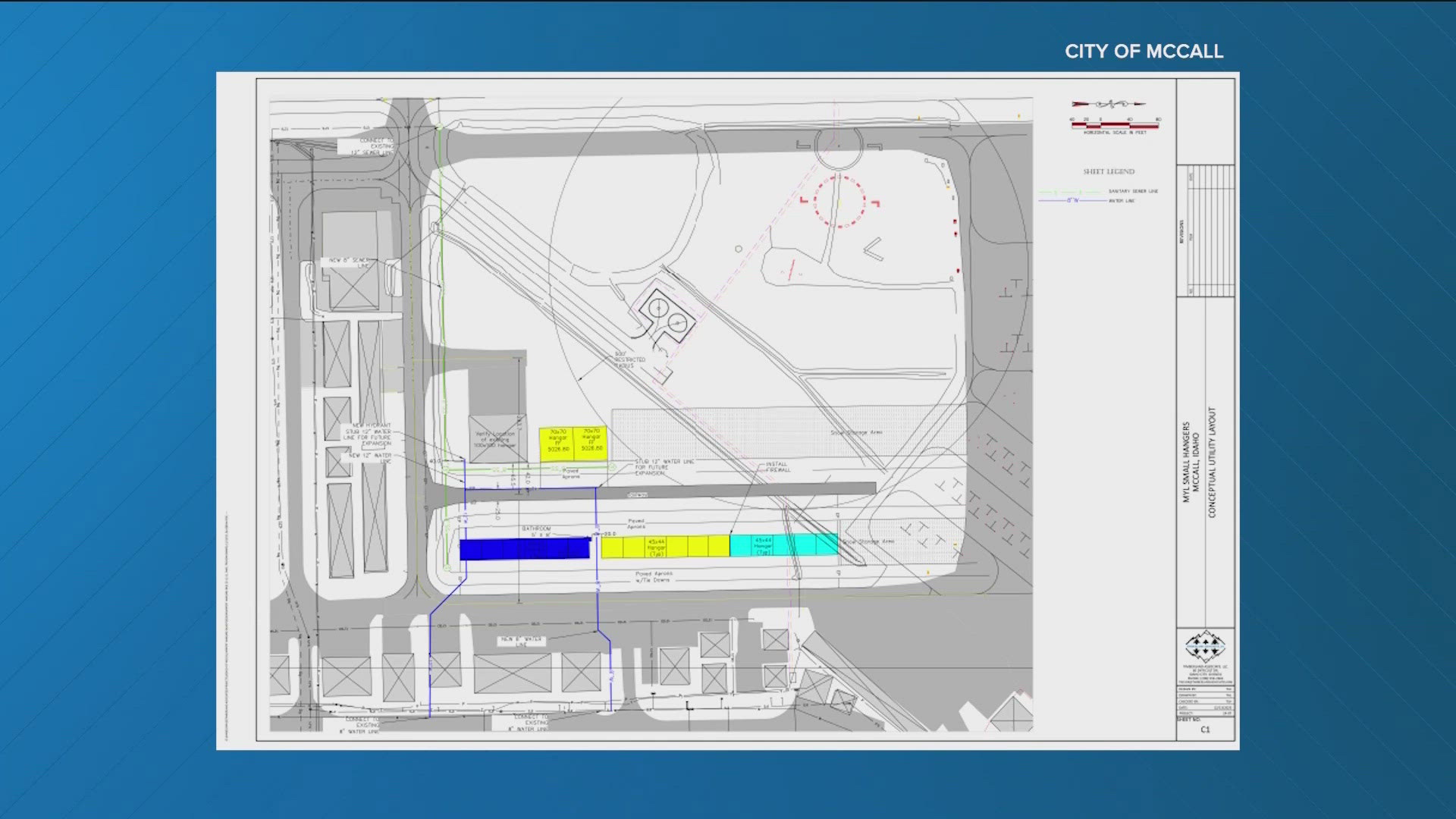Click the 'NEW 12" WATER LINE' annotation
1456x819 pixels.
(370, 458)
